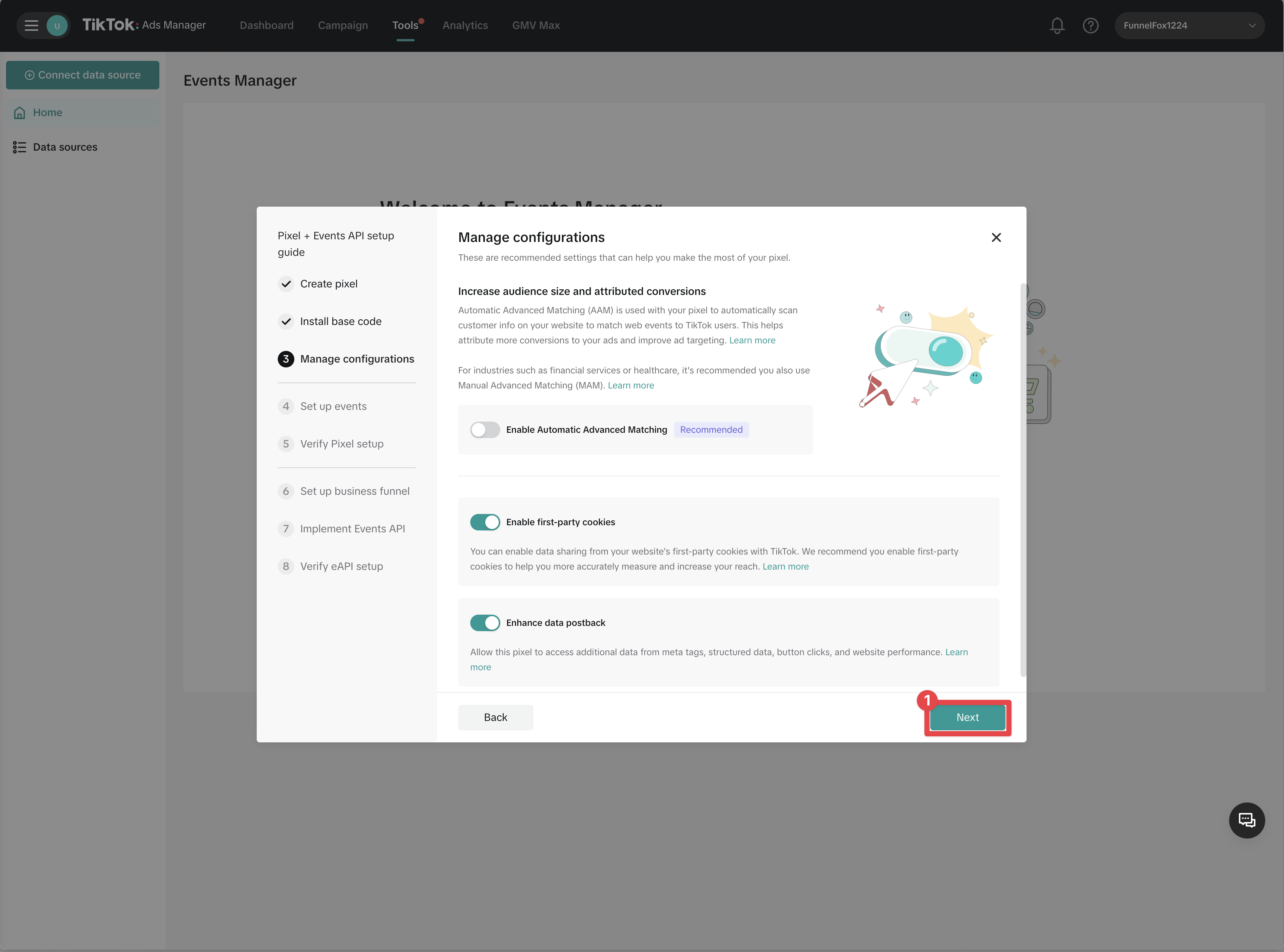Open the help question mark icon
The image size is (1284, 952).
point(1090,25)
